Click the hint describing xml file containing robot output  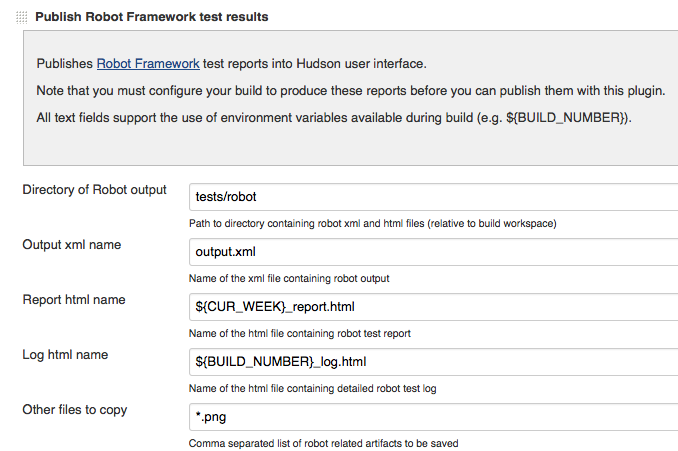[x=289, y=278]
